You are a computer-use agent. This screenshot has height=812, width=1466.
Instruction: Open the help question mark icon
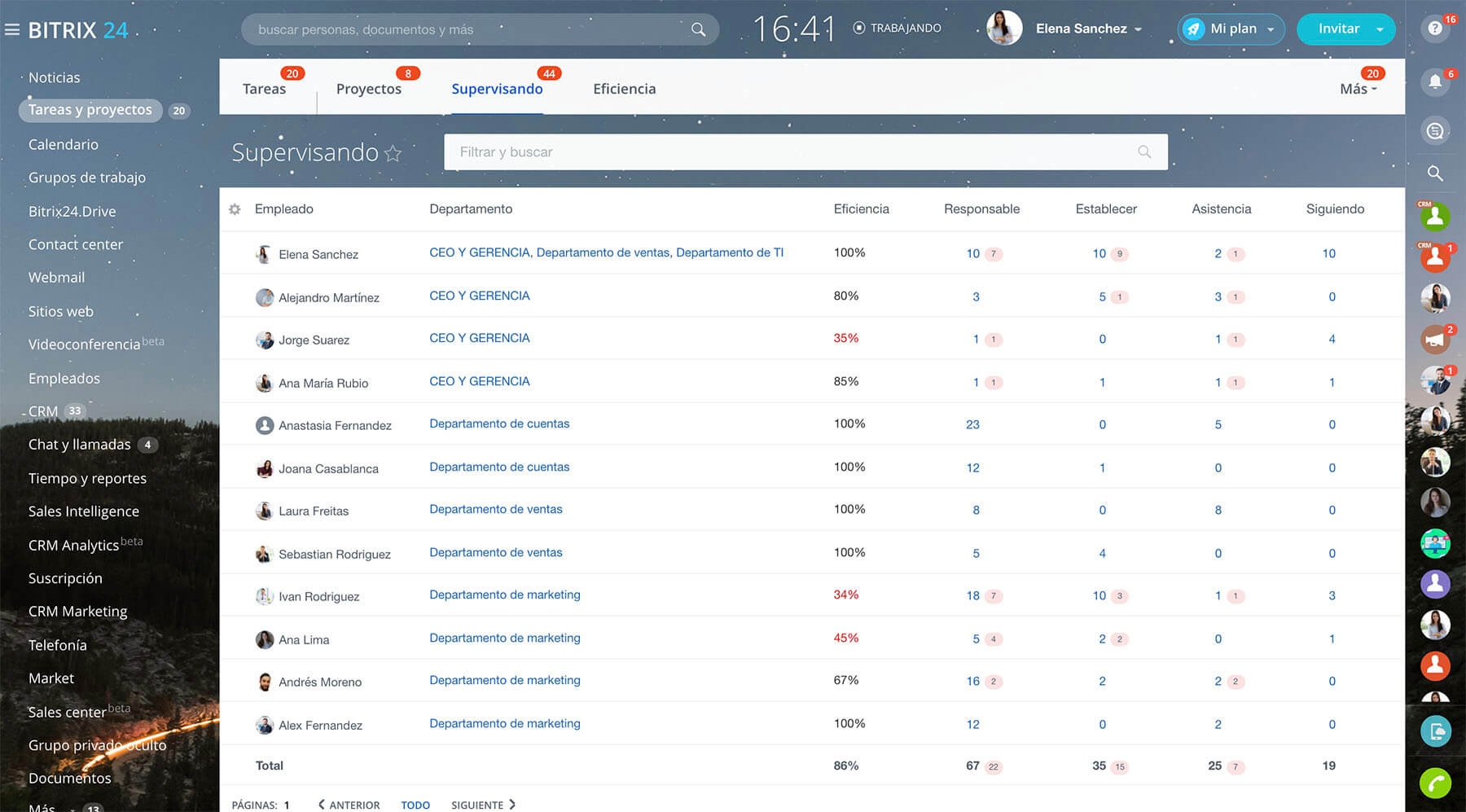(1434, 29)
